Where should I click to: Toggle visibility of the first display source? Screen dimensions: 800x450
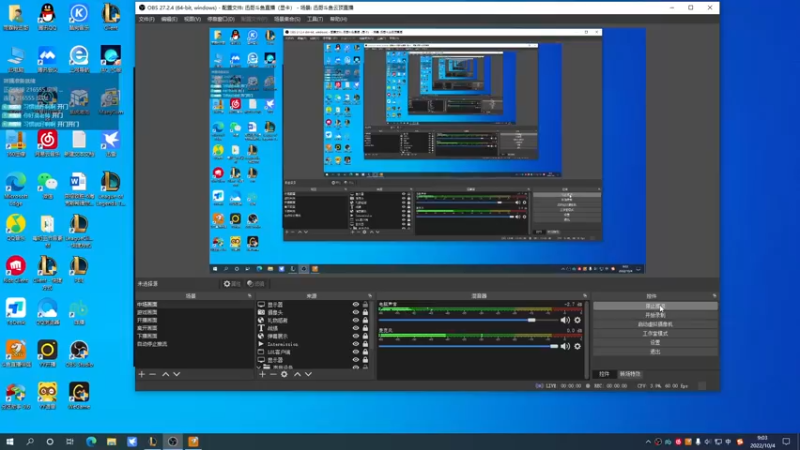pos(356,305)
